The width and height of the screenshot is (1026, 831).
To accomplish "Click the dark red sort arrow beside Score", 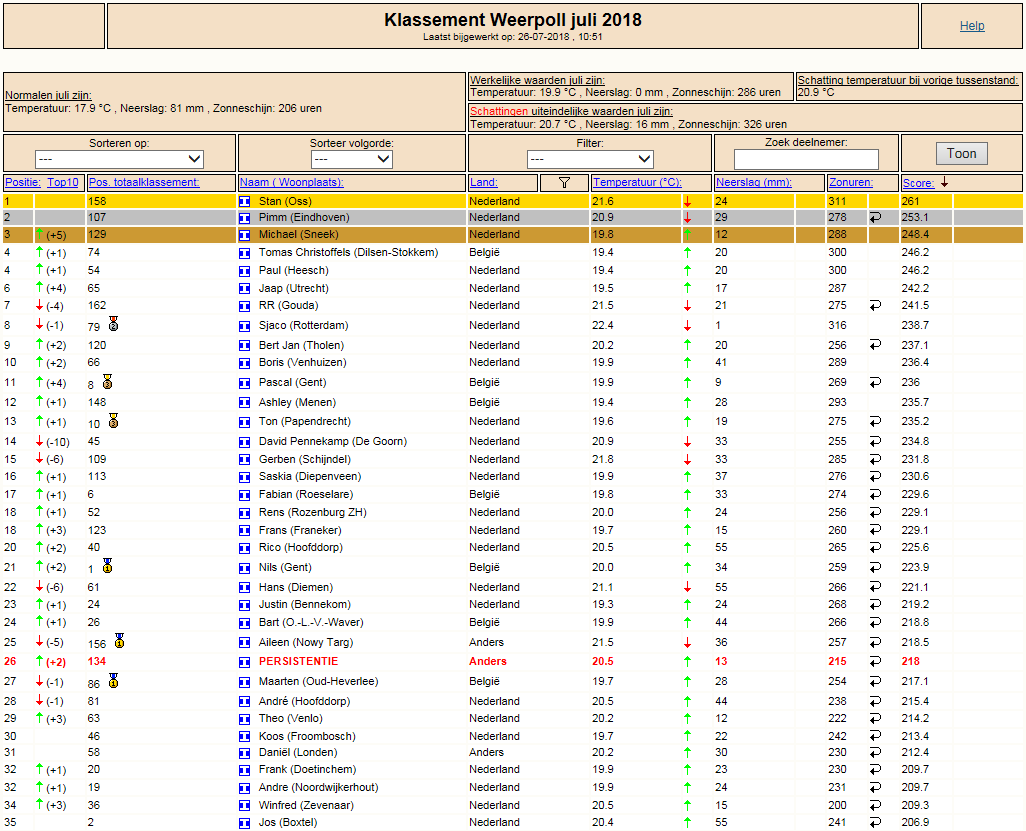I will [x=944, y=183].
